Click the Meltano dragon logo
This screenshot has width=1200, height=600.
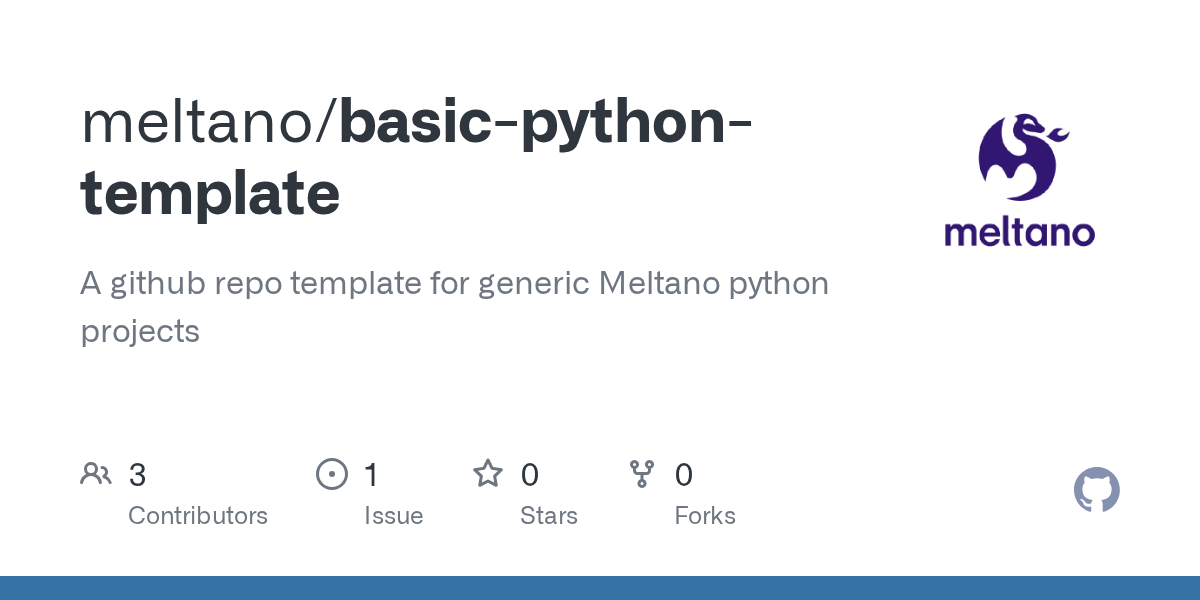click(1019, 157)
